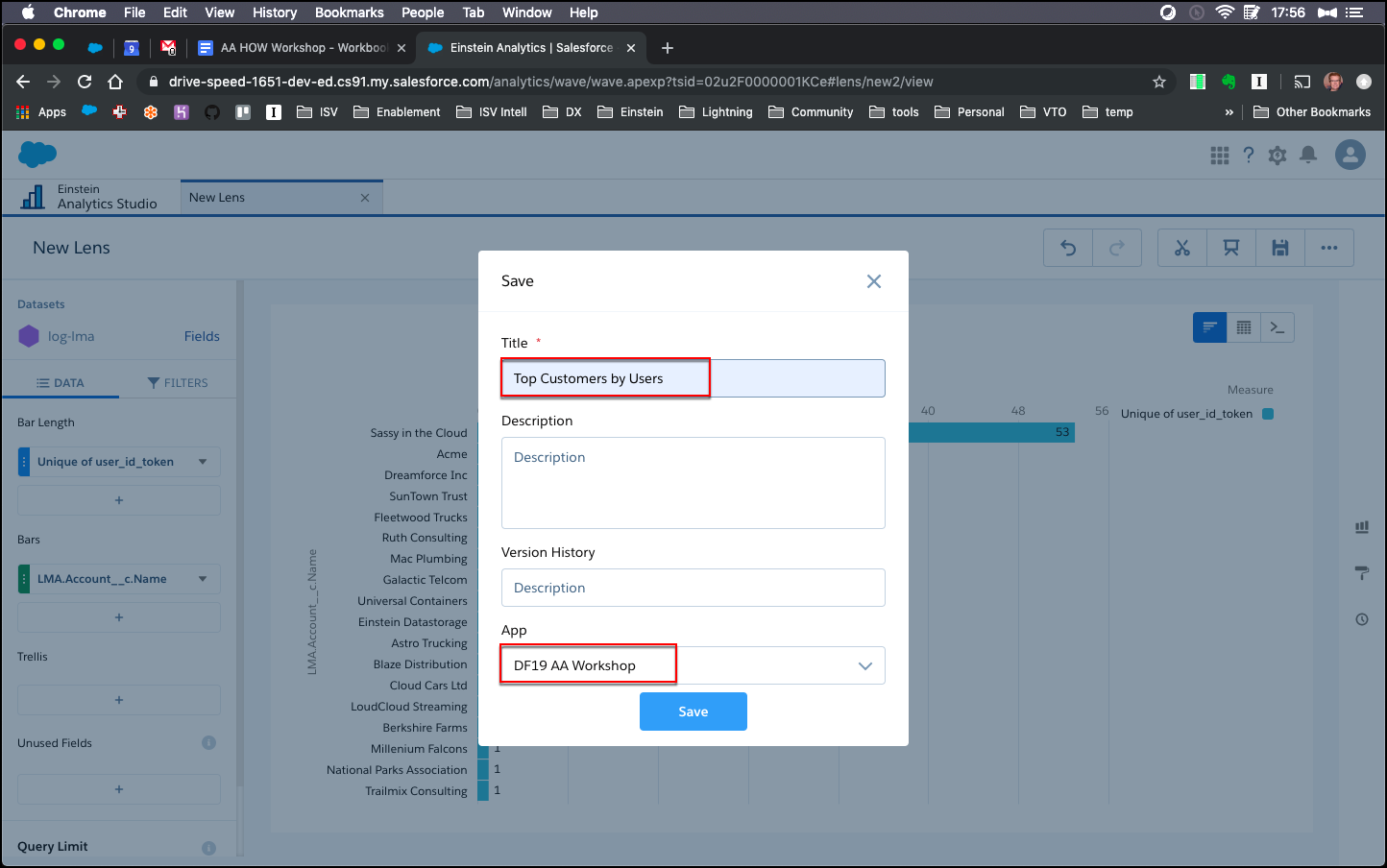Expand Unique of user_id_token measure dropdown
This screenshot has width=1387, height=868.
pos(203,462)
